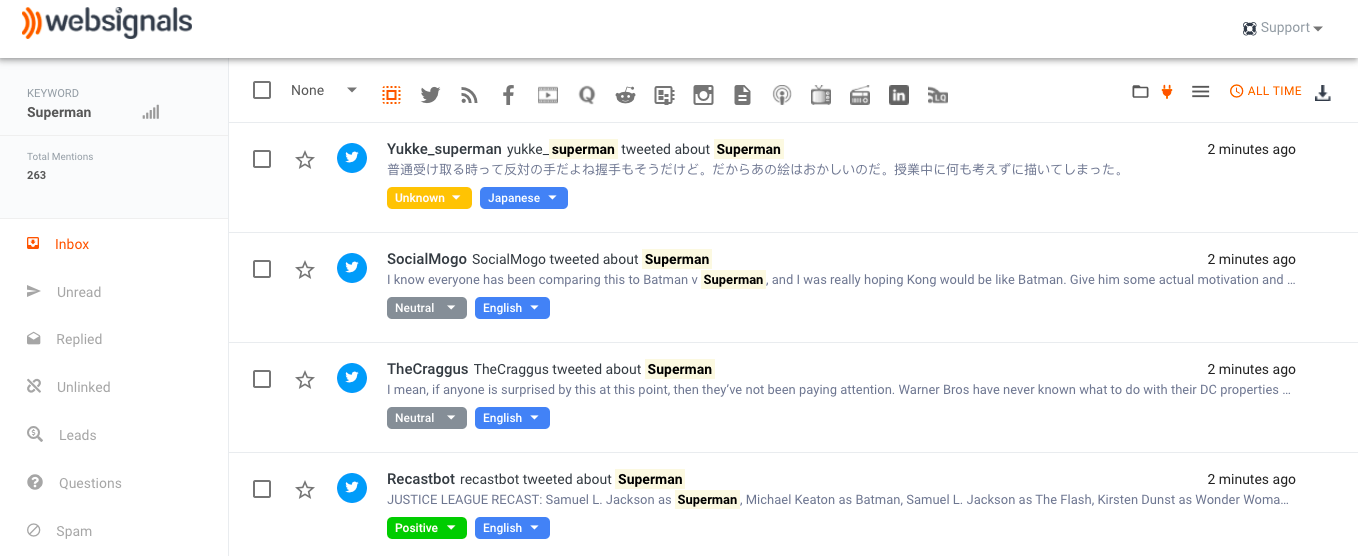Open the None selection dropdown
Screen dimensions: 1358x556
point(324,90)
